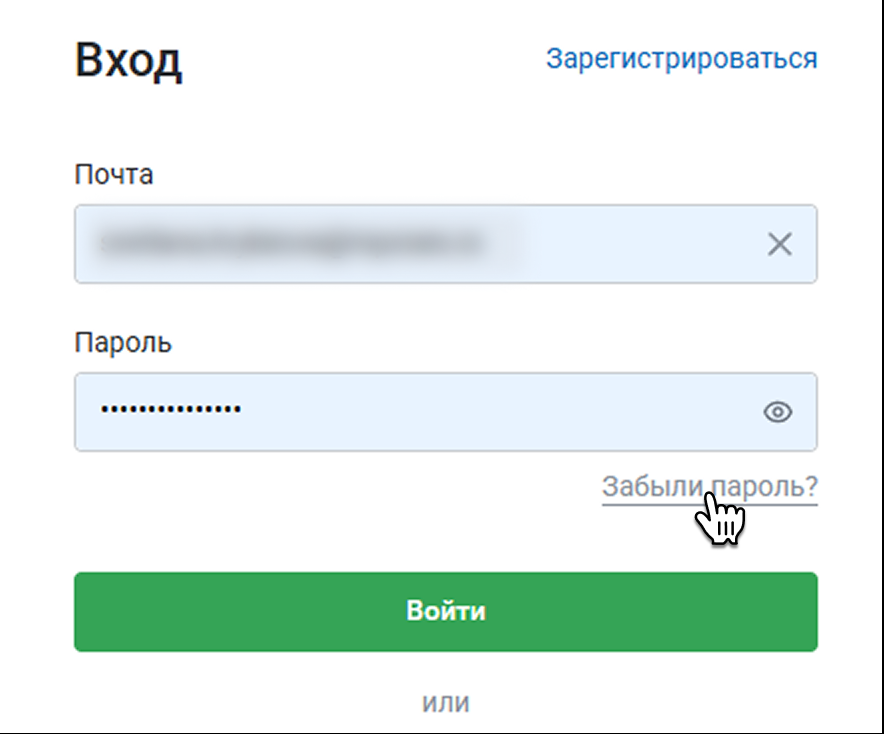Click the Пароль field label
This screenshot has width=884, height=734.
[123, 343]
